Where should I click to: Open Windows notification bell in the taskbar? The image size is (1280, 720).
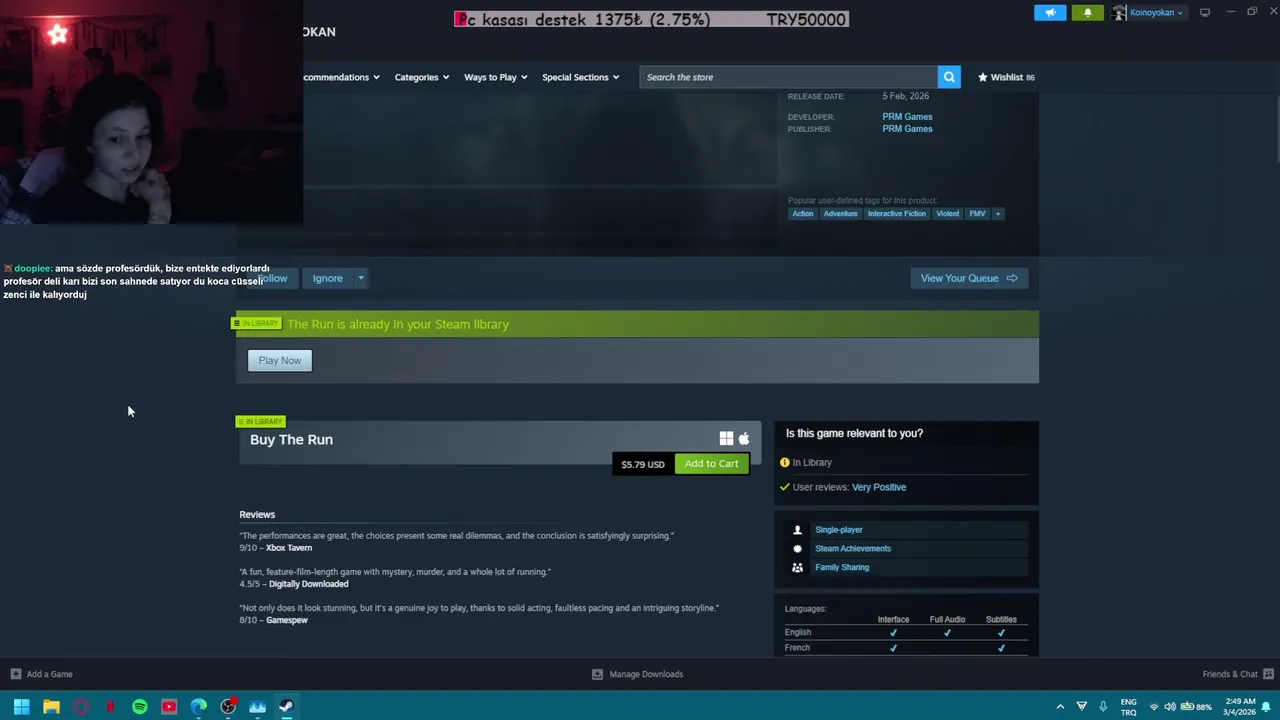(1266, 707)
